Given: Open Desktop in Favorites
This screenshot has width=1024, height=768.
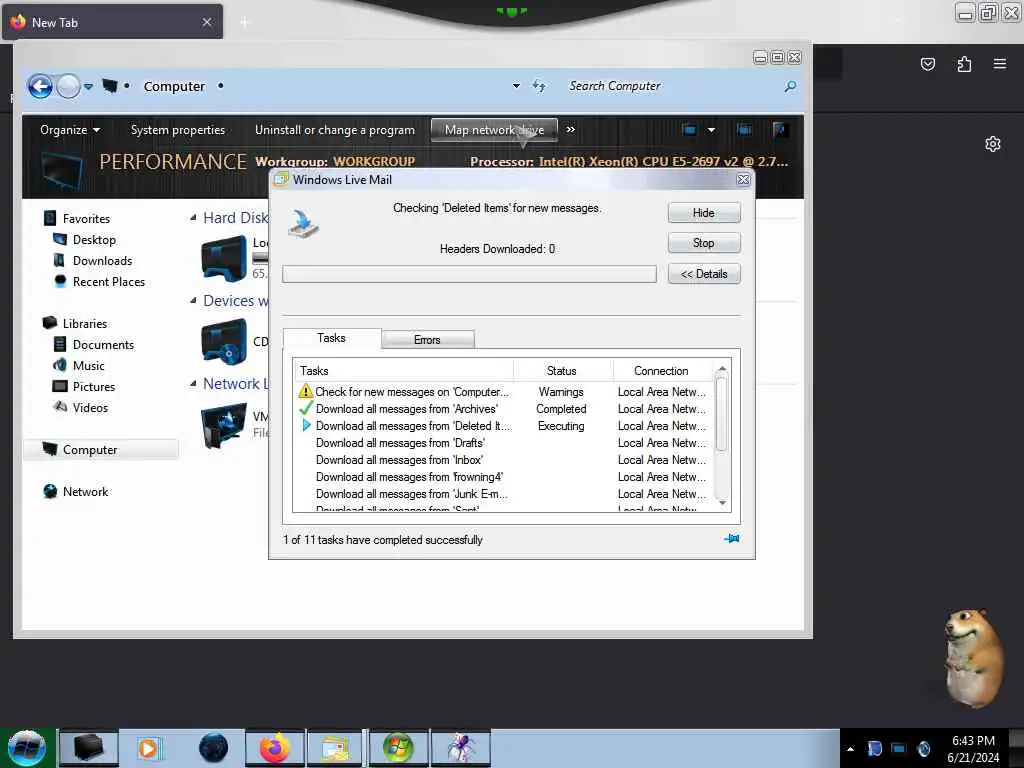Looking at the screenshot, I should point(94,240).
